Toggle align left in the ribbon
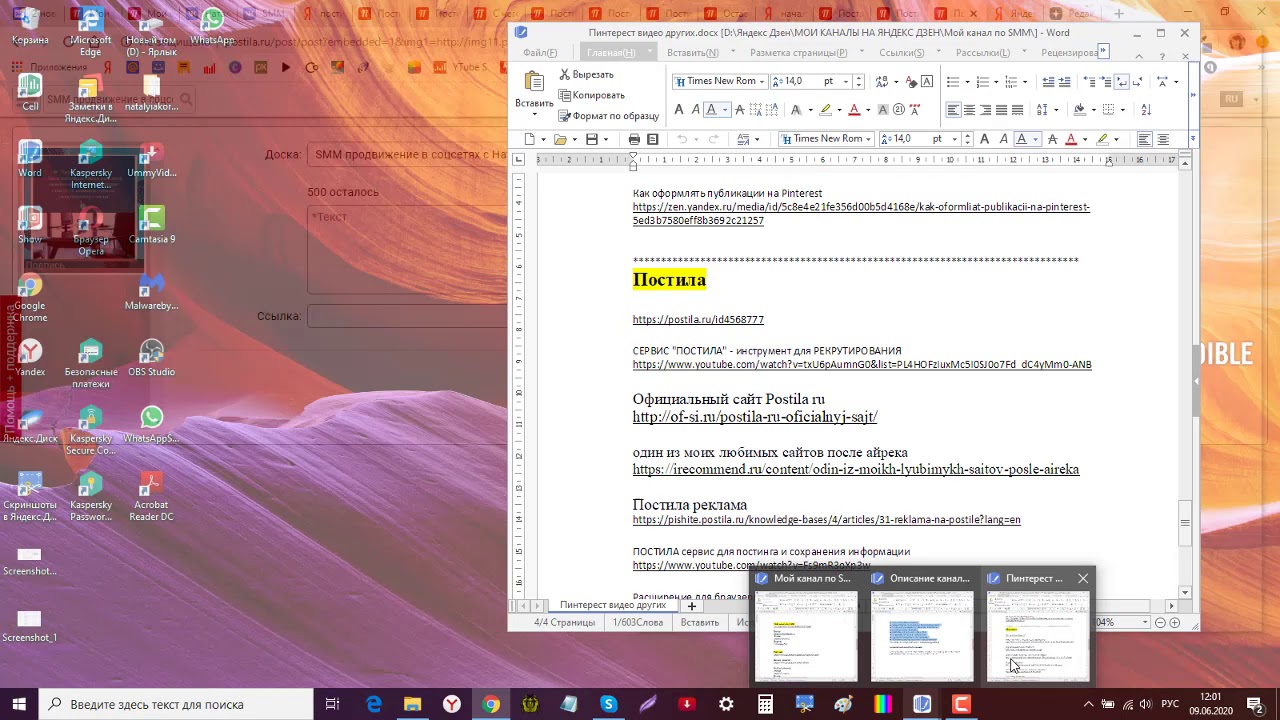Image resolution: width=1280 pixels, height=720 pixels. click(953, 110)
